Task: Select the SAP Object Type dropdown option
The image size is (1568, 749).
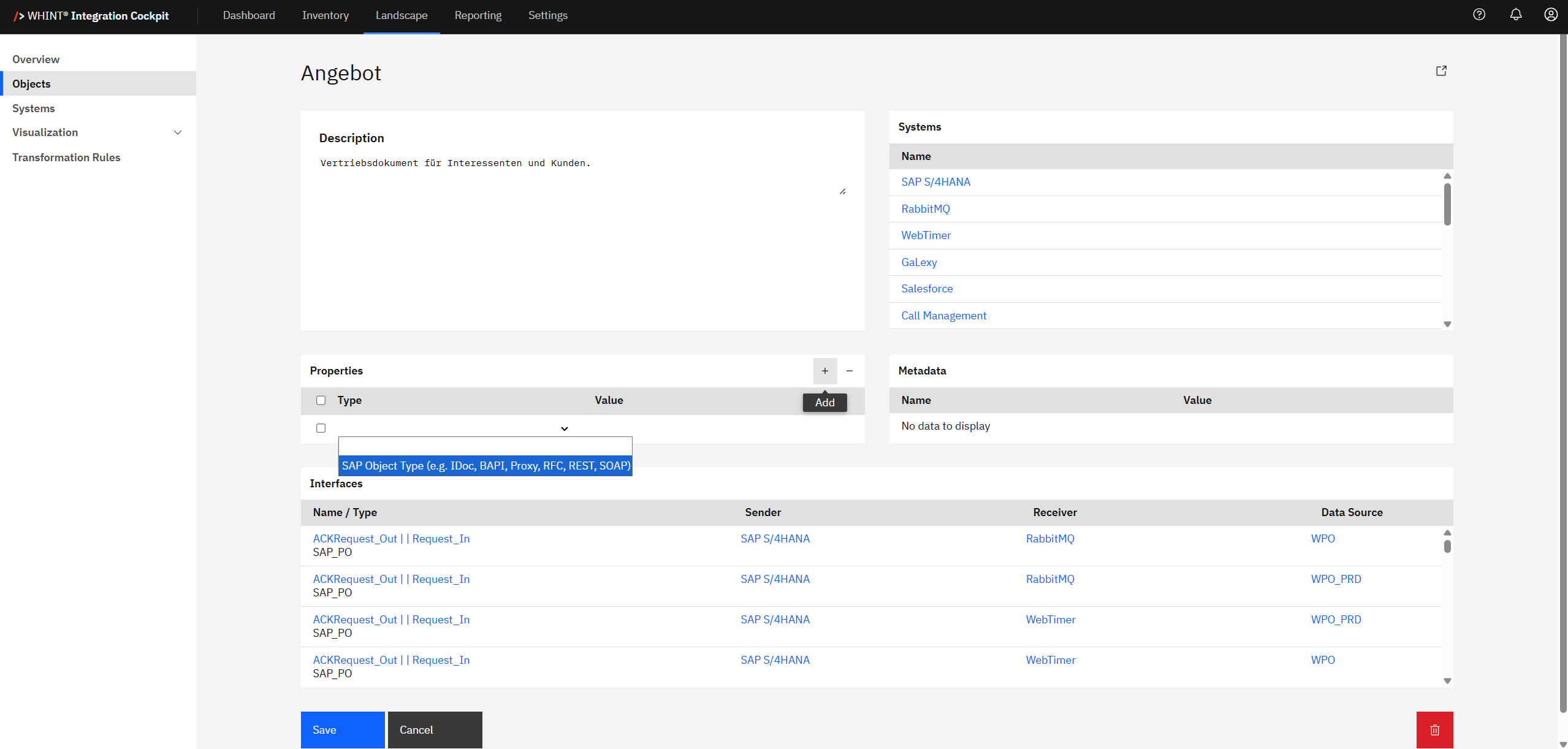Action: click(x=485, y=466)
